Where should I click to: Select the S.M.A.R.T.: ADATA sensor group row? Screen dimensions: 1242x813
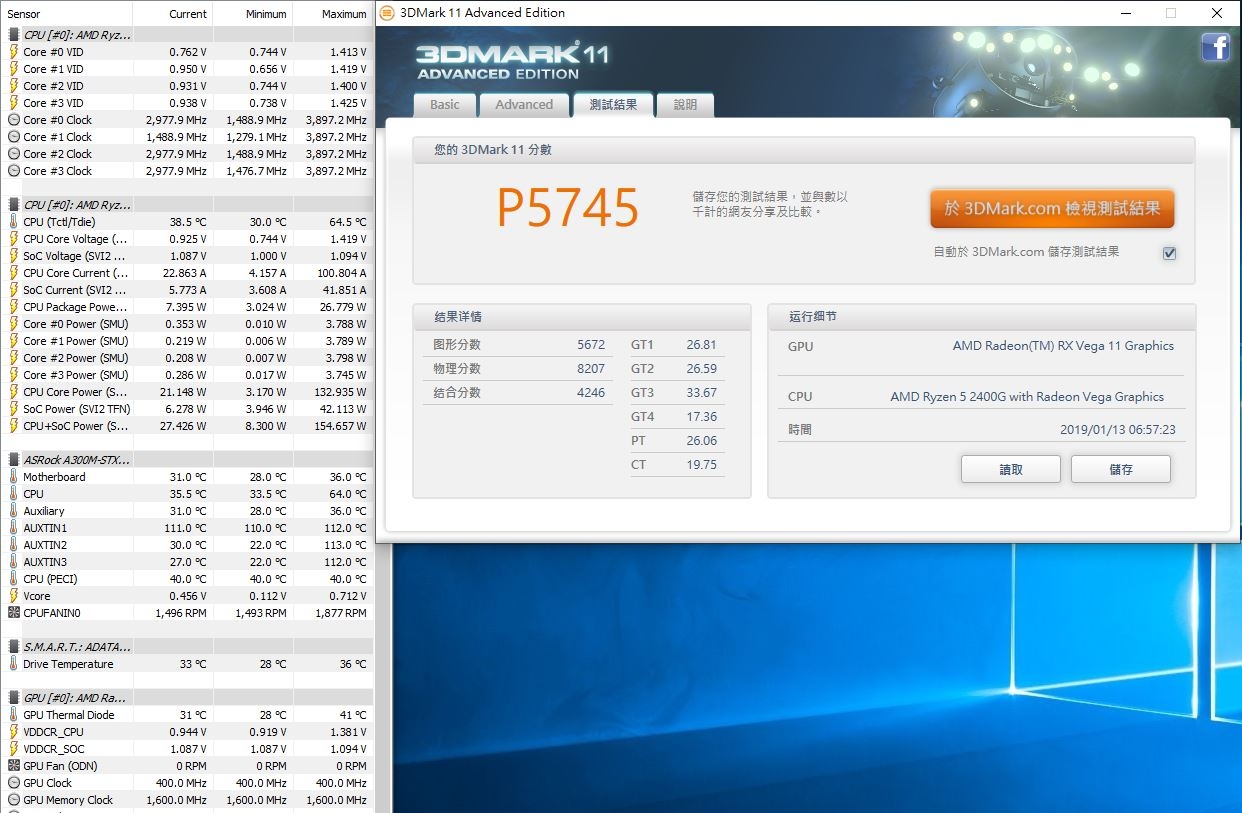coord(187,647)
